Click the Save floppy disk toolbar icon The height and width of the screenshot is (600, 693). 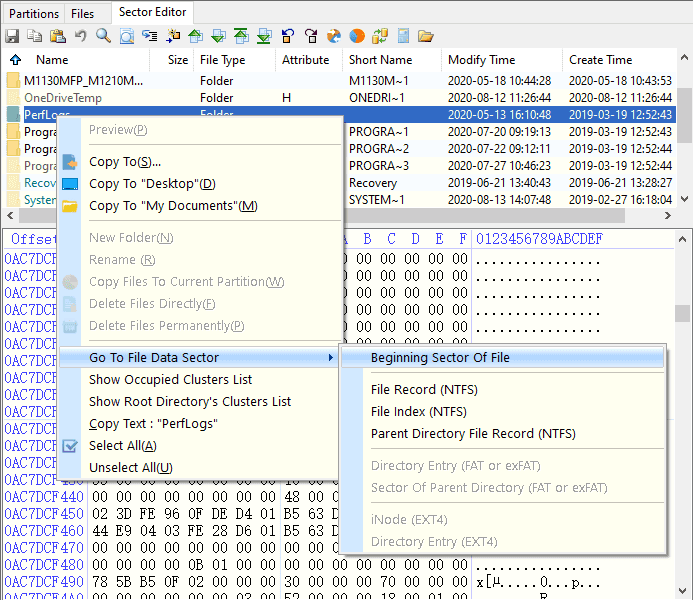coord(12,36)
